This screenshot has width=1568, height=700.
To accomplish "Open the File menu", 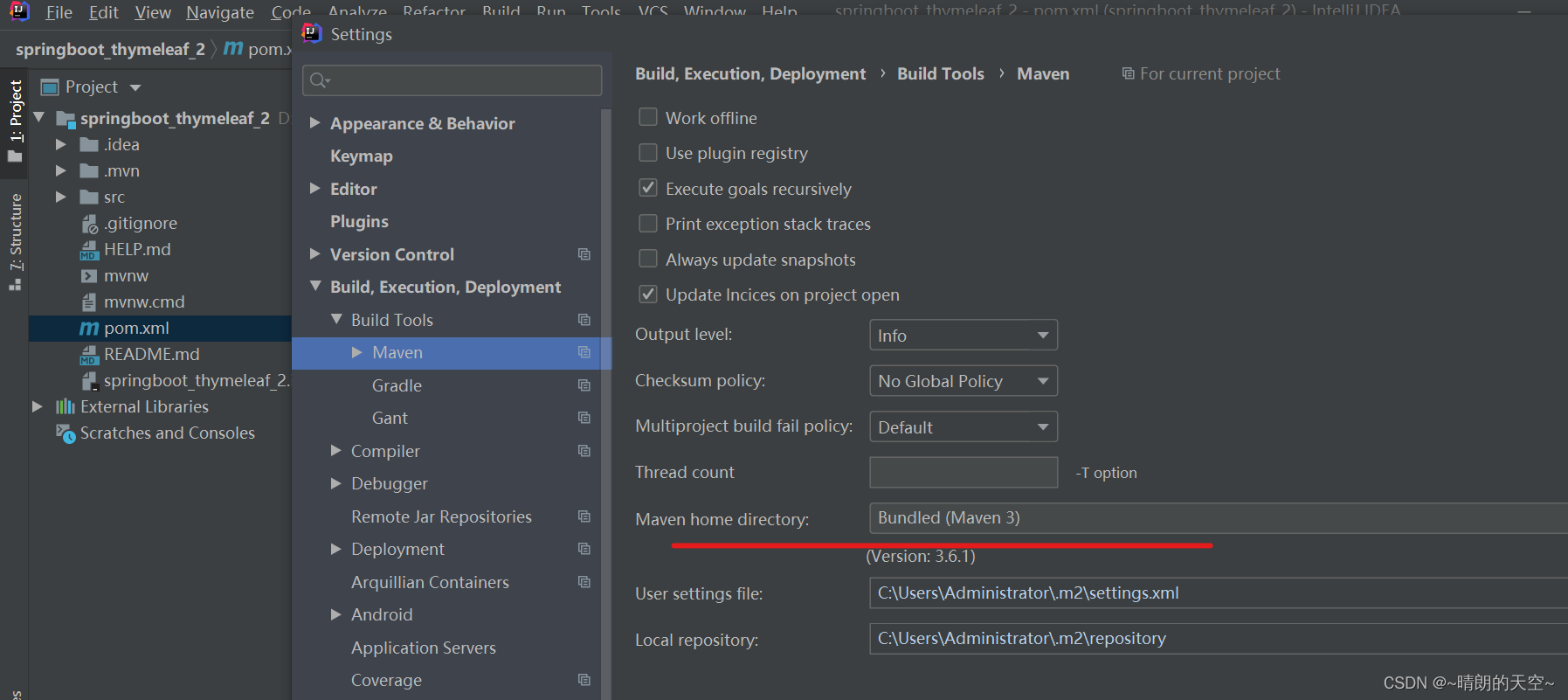I will (x=59, y=12).
